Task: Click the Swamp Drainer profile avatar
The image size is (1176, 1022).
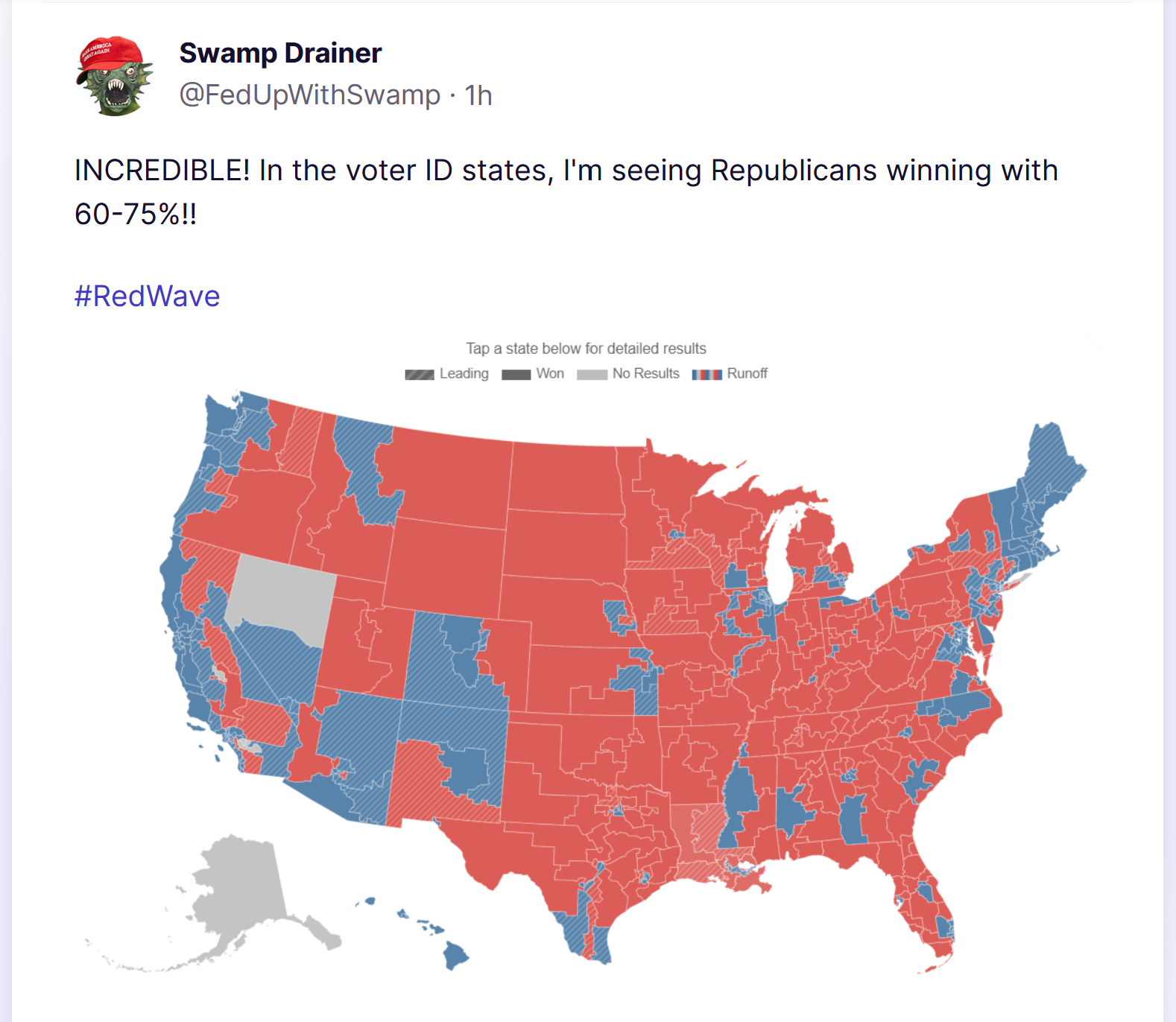Action: [114, 76]
